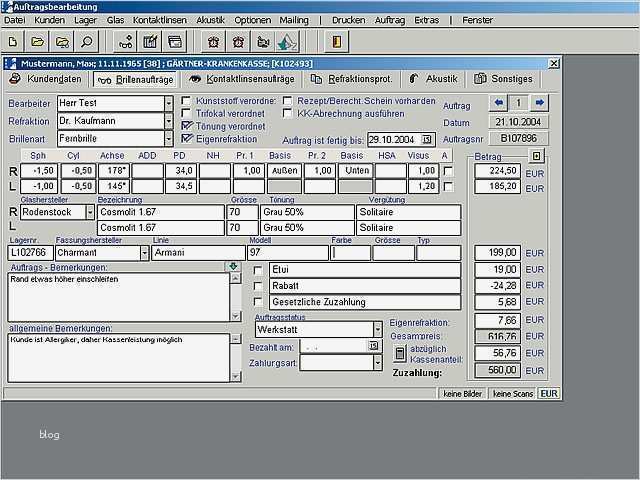Go to next order with right arrow
Image resolution: width=640 pixels, height=480 pixels.
click(540, 103)
